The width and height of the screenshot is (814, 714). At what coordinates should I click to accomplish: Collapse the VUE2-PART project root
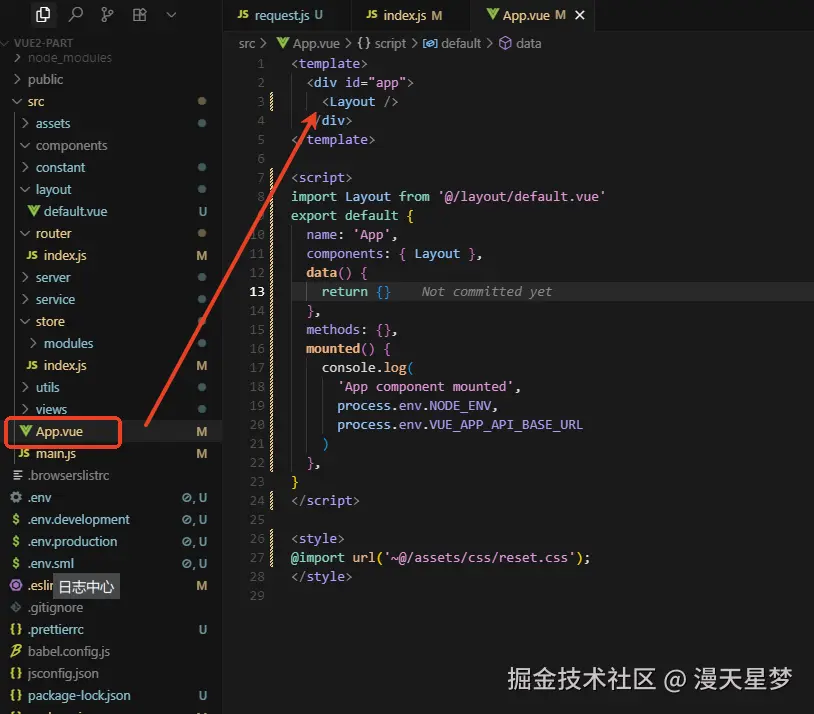click(x=42, y=43)
